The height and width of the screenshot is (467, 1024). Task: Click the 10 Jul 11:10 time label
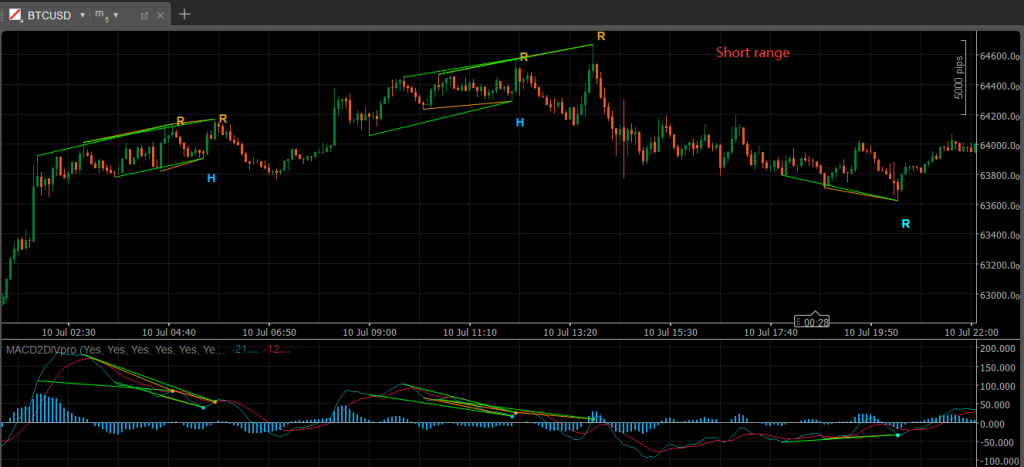click(x=470, y=332)
